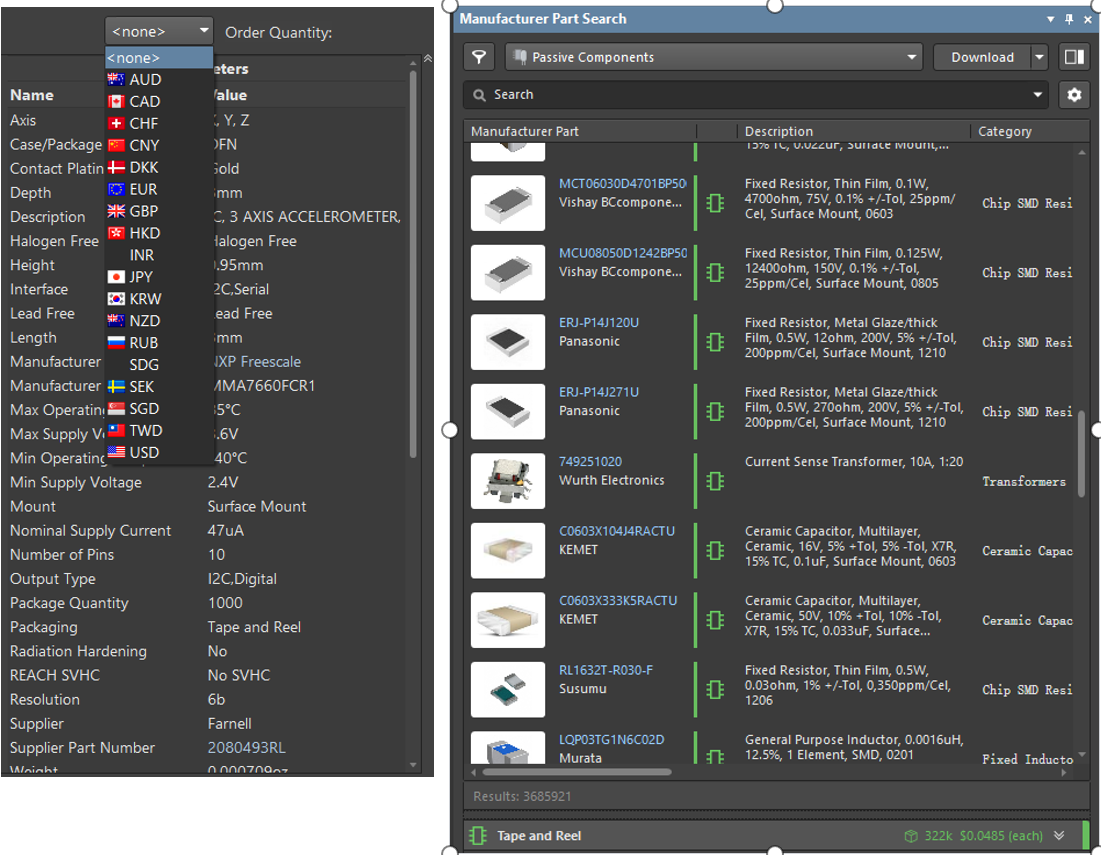Open part link C0603X333K5RACTU

(x=618, y=600)
